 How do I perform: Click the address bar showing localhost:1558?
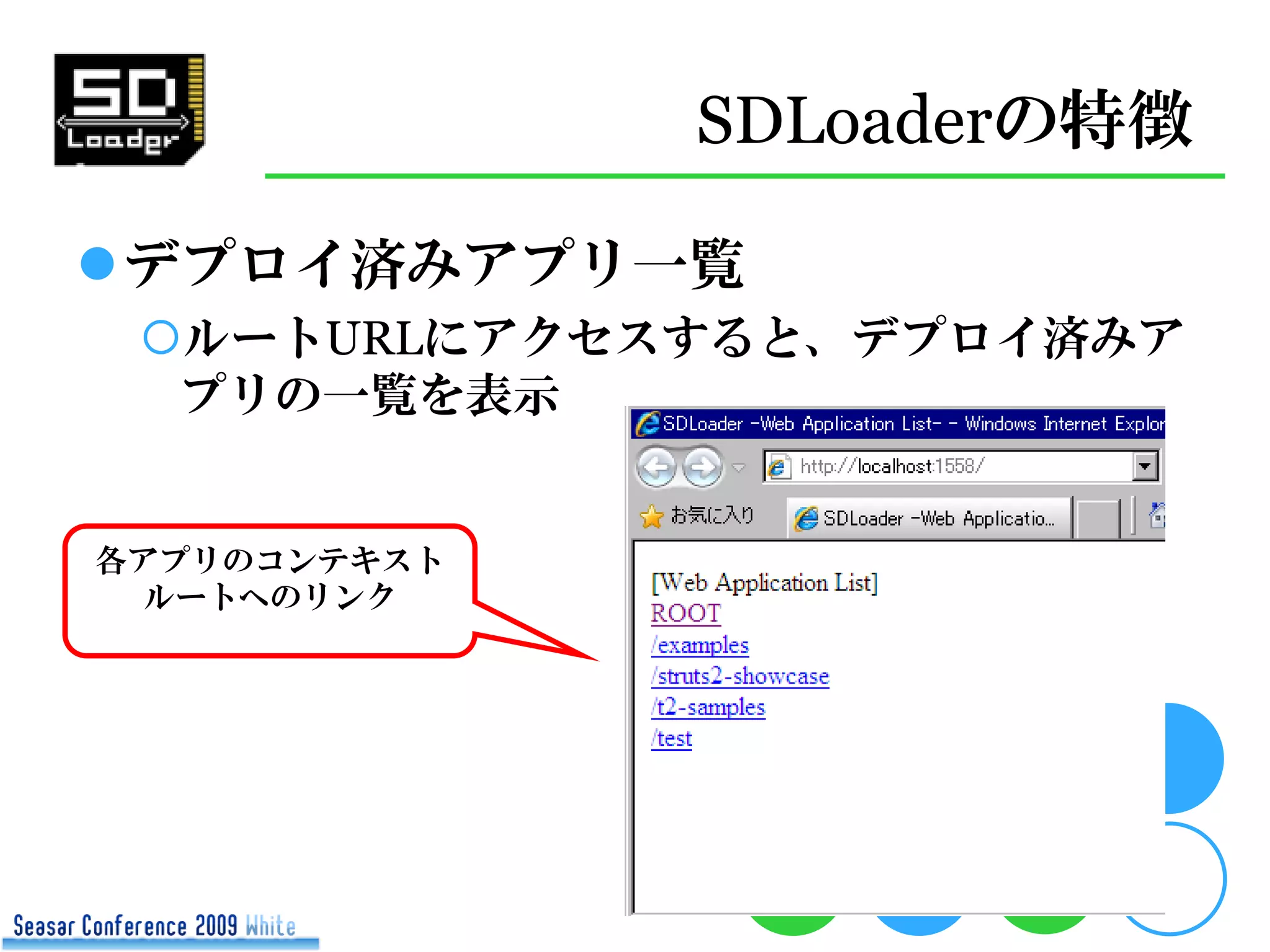pos(961,466)
